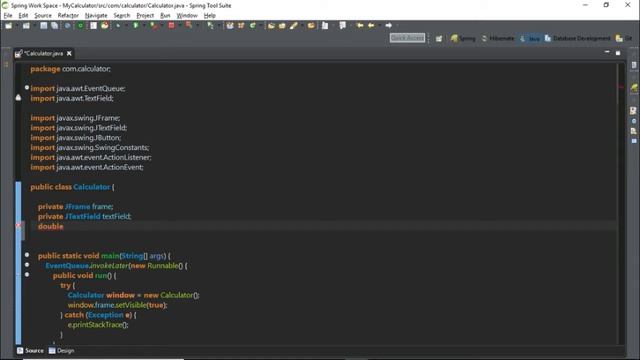The height and width of the screenshot is (360, 640).
Task: Open dropdown arrow next to Stop icon
Action: [x=180, y=26]
